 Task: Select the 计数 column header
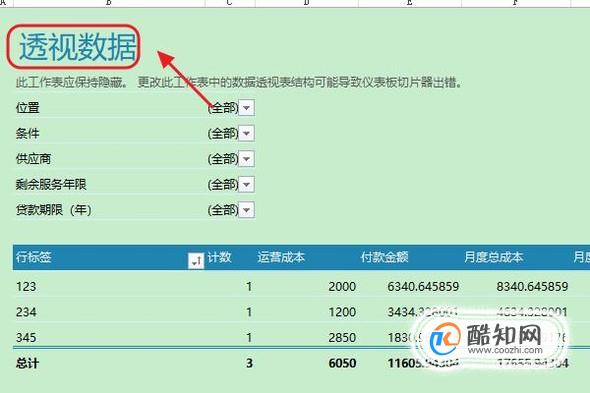pos(219,257)
